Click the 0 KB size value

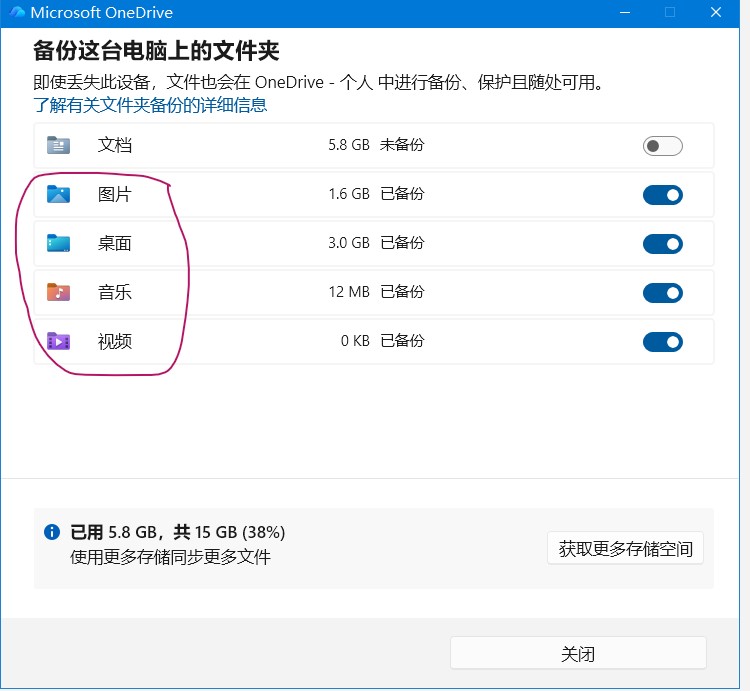point(355,341)
